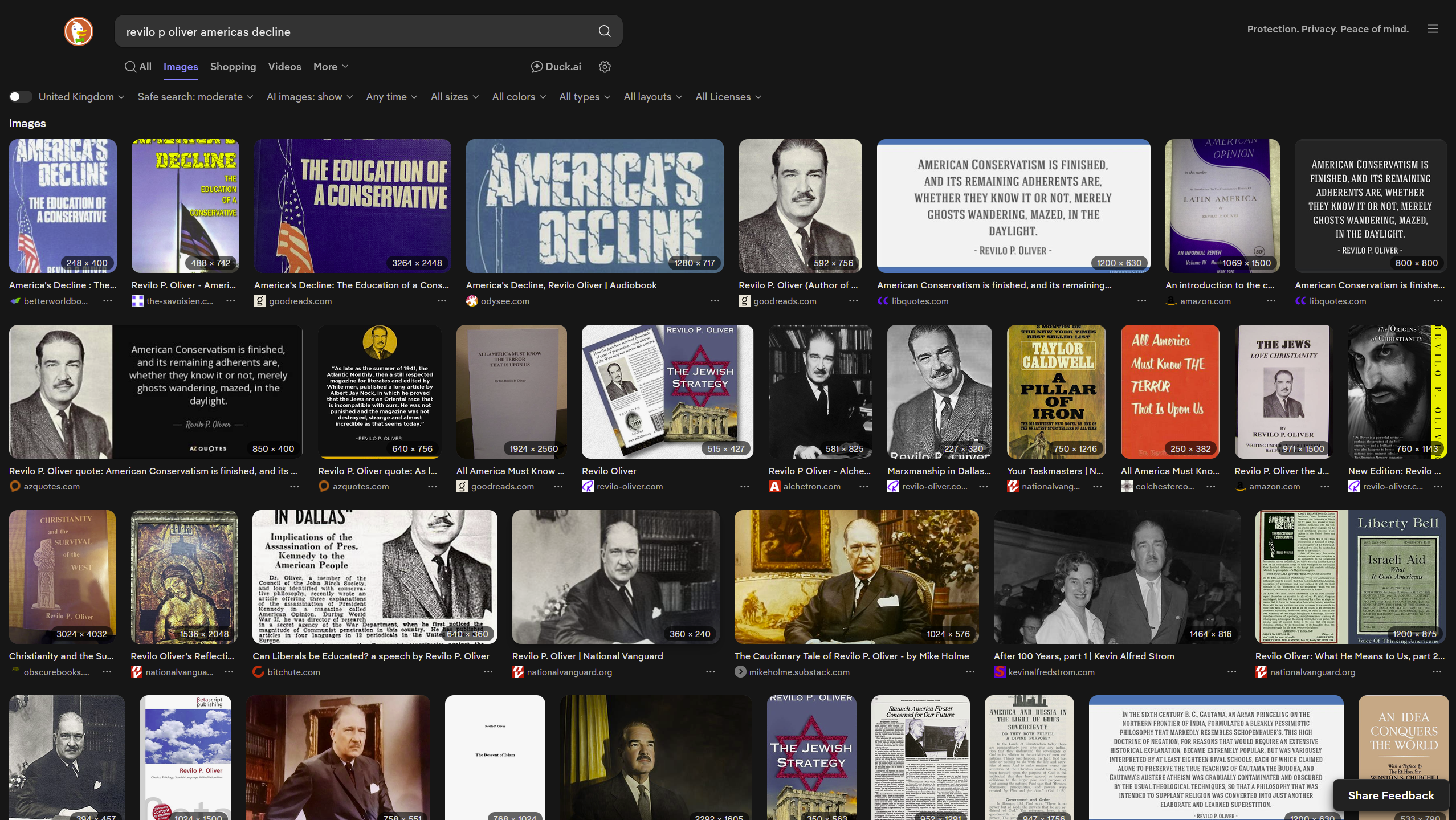Expand the United Kingdom region dropdown
The image size is (1456, 820).
click(x=81, y=97)
